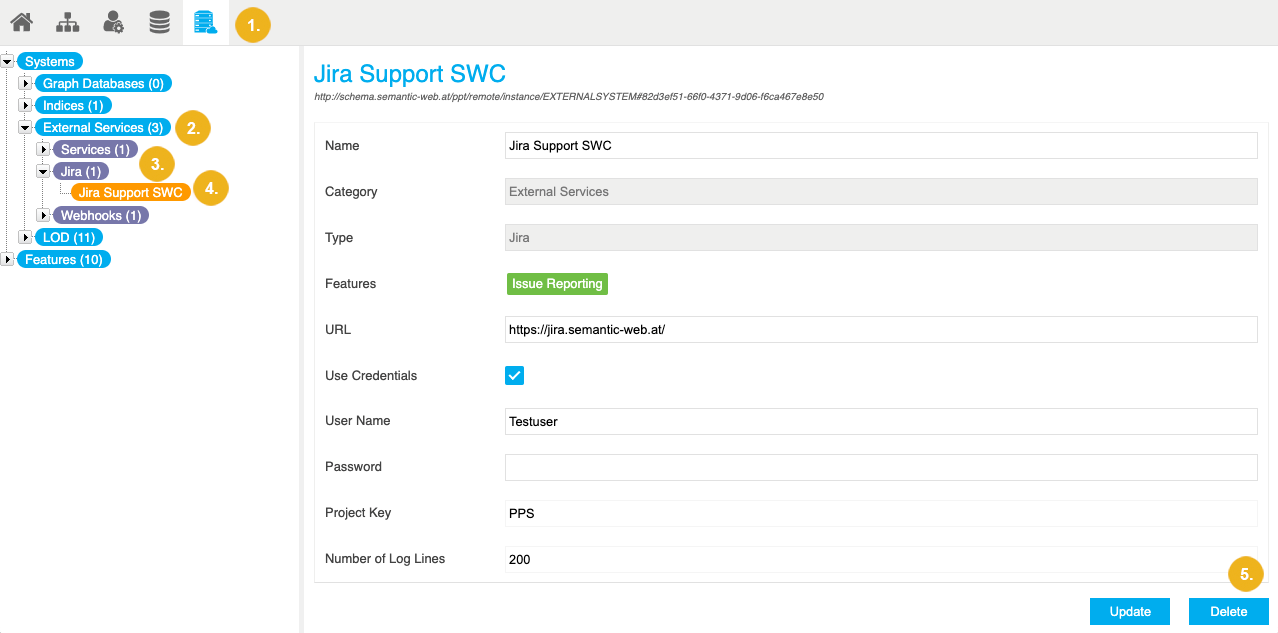
Task: Select Indices (1) in tree
Action: point(73,106)
